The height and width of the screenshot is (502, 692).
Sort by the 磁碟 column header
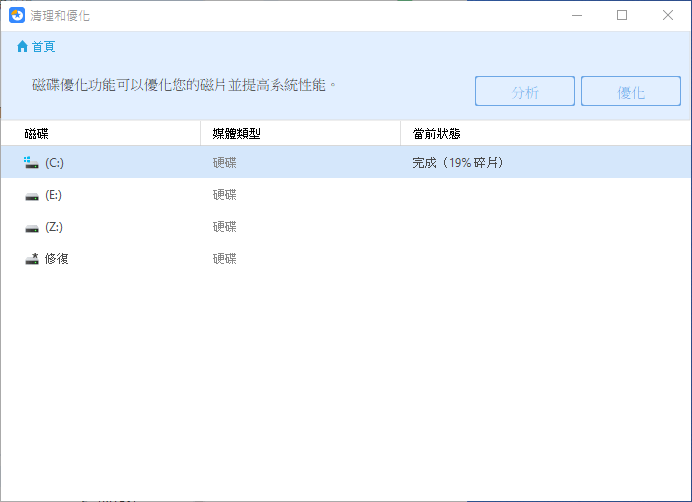coord(36,134)
